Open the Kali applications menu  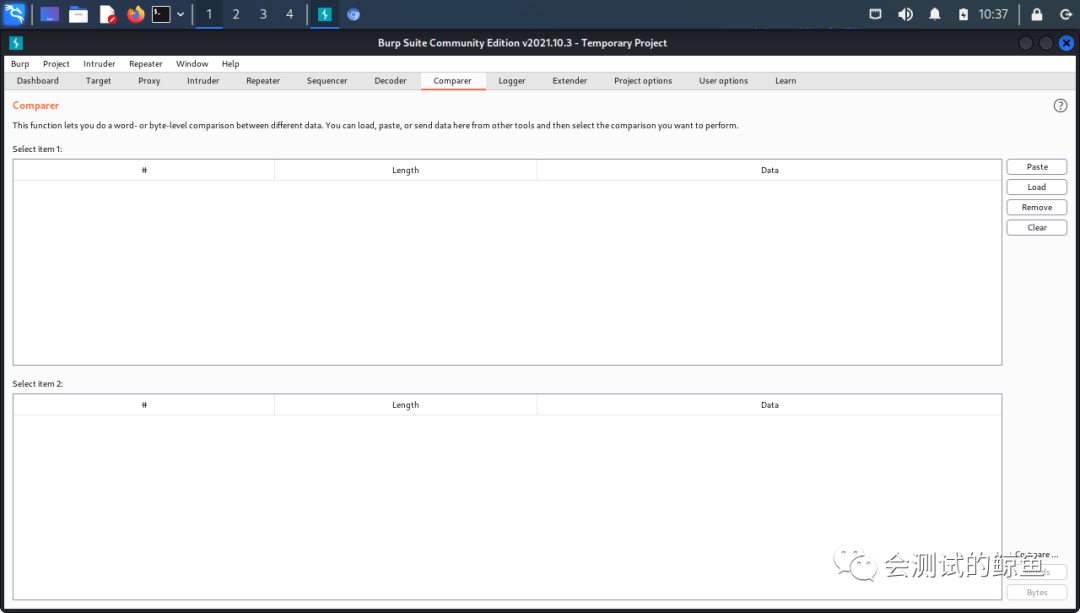14,14
